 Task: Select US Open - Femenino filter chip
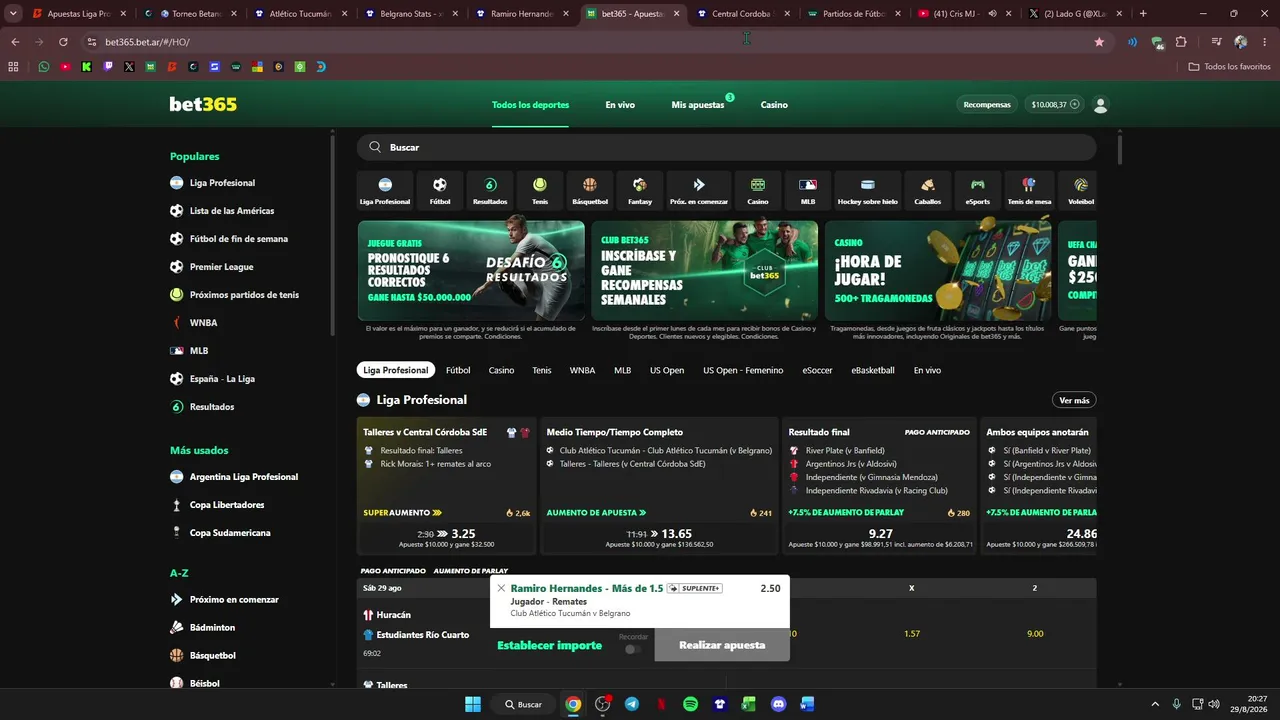743,370
